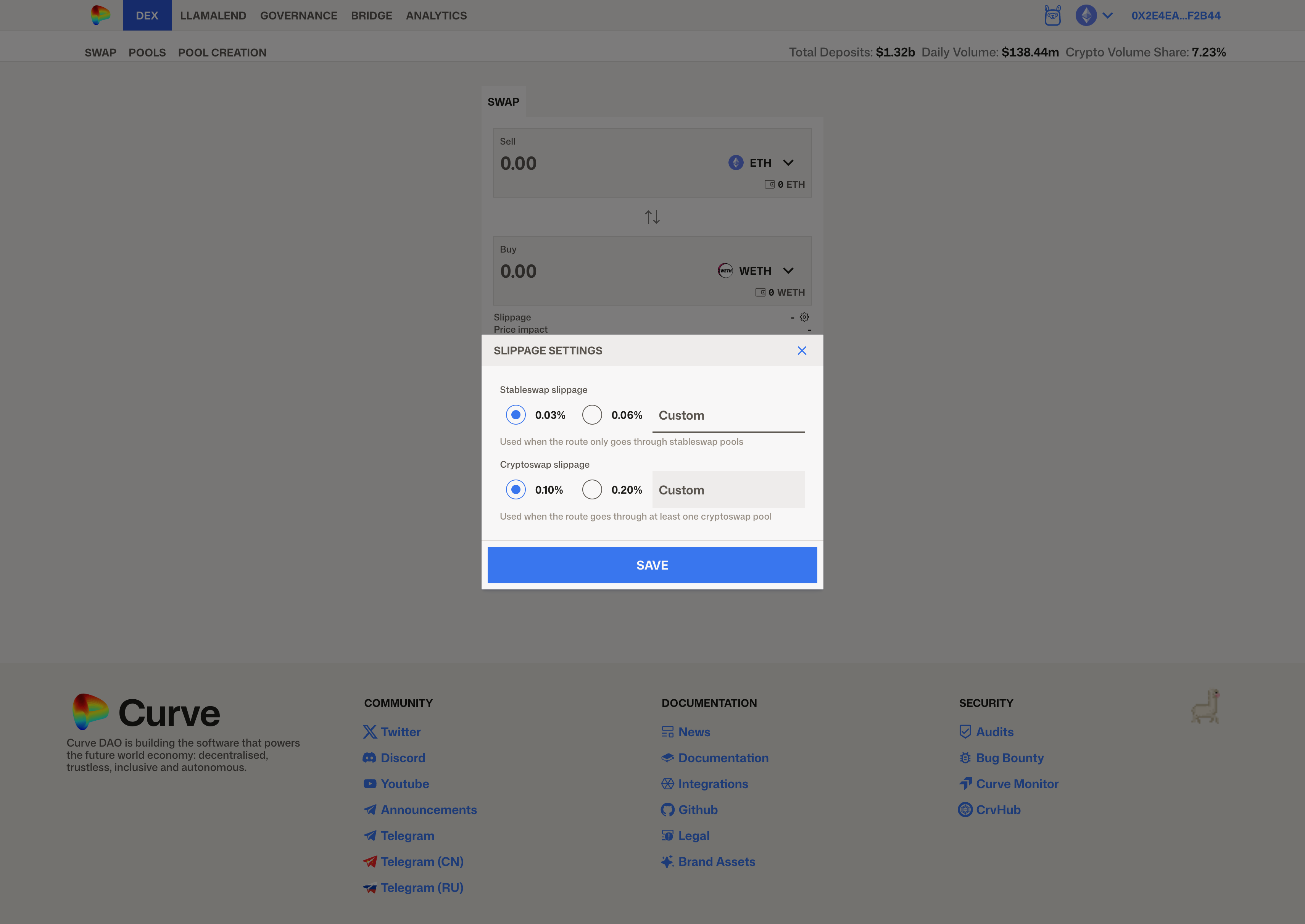Click the Ethereum network icon in header
This screenshot has width=1305, height=924.
click(1086, 15)
